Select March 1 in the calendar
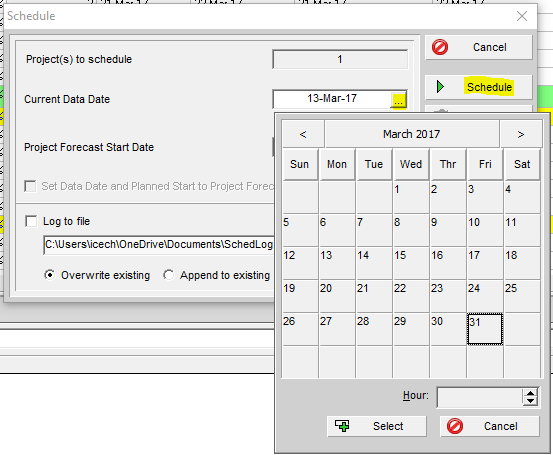 411,197
